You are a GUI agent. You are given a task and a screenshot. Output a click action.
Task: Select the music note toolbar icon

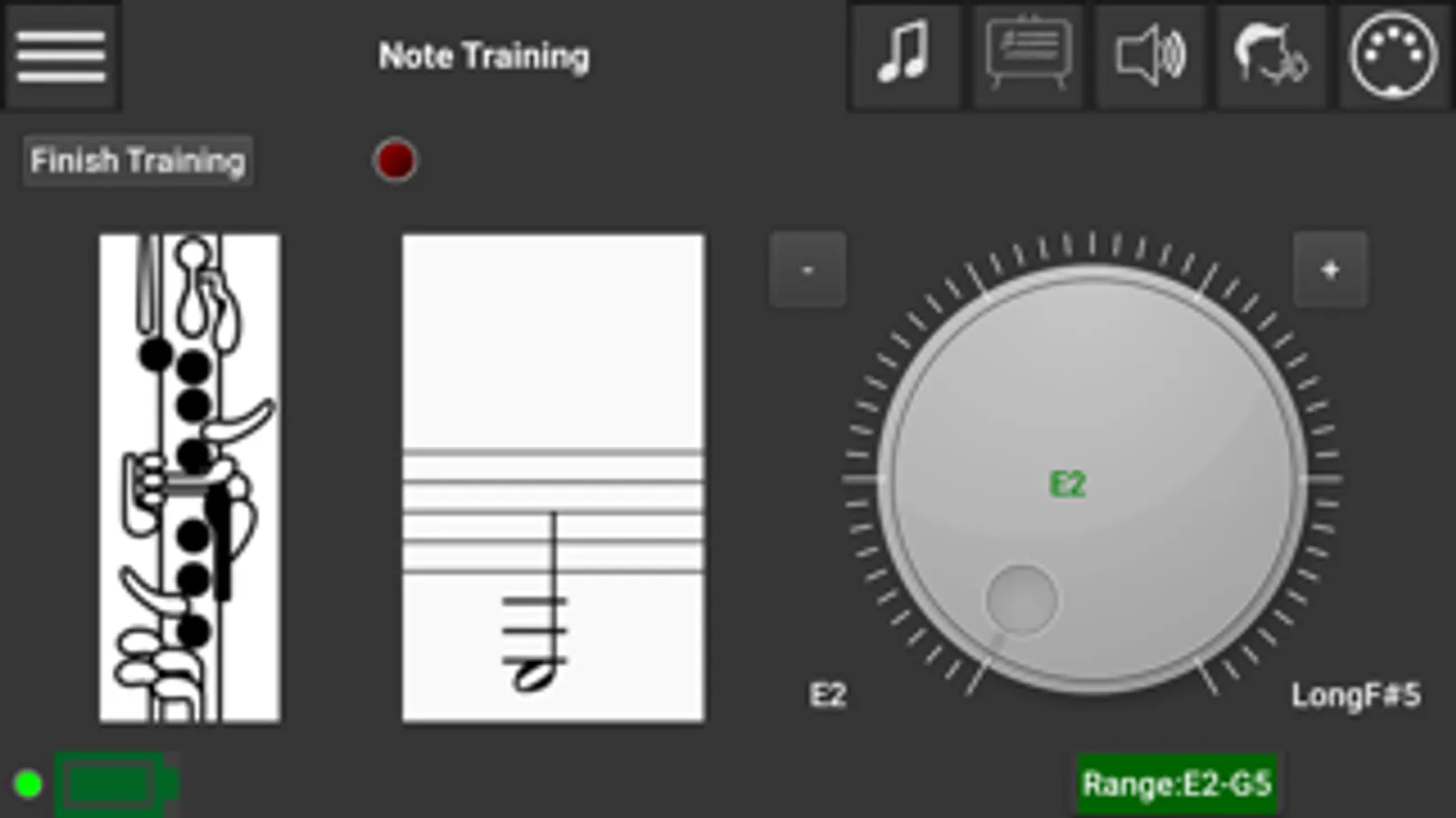tap(904, 55)
